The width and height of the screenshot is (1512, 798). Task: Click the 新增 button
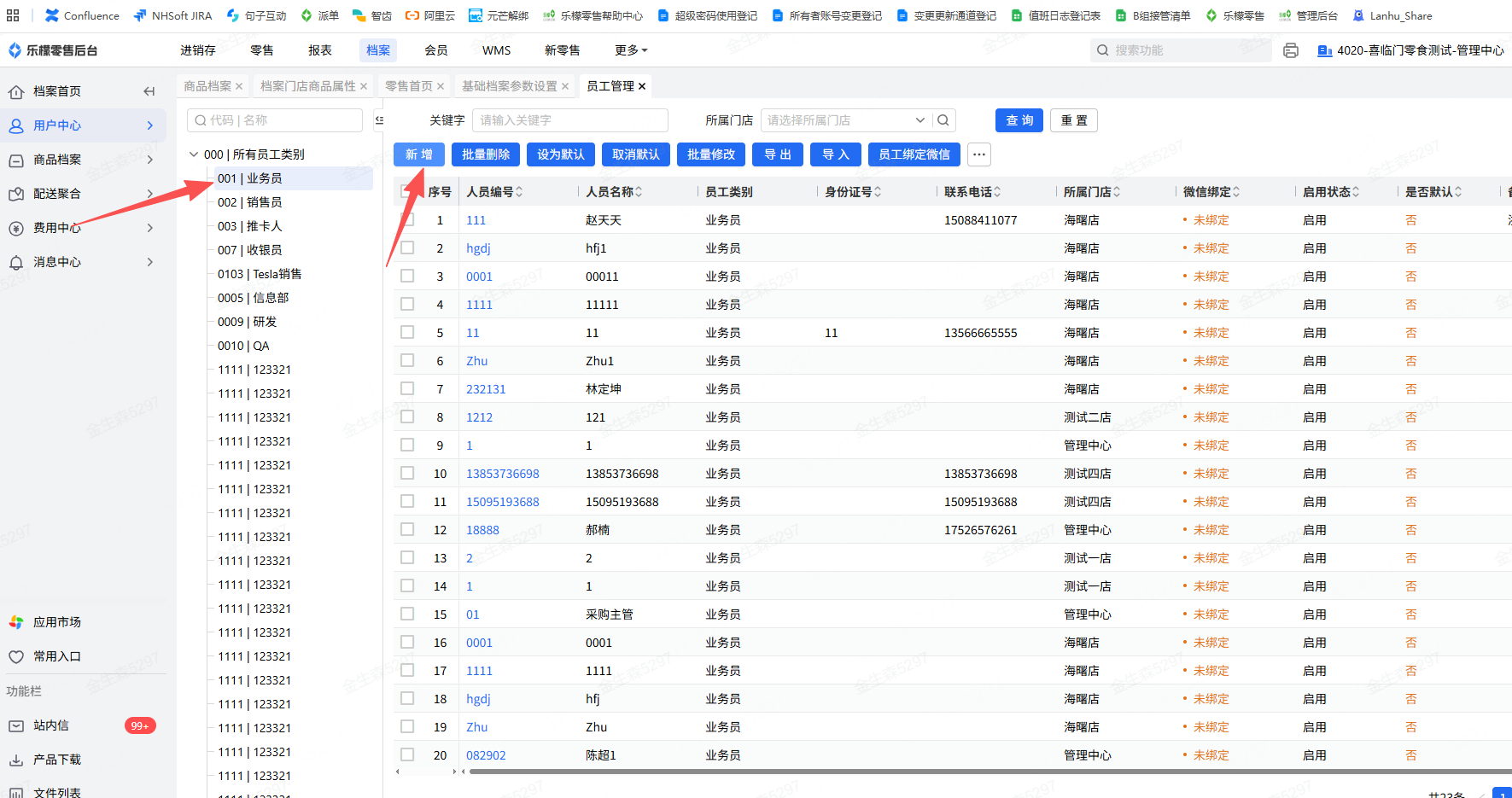[x=419, y=154]
